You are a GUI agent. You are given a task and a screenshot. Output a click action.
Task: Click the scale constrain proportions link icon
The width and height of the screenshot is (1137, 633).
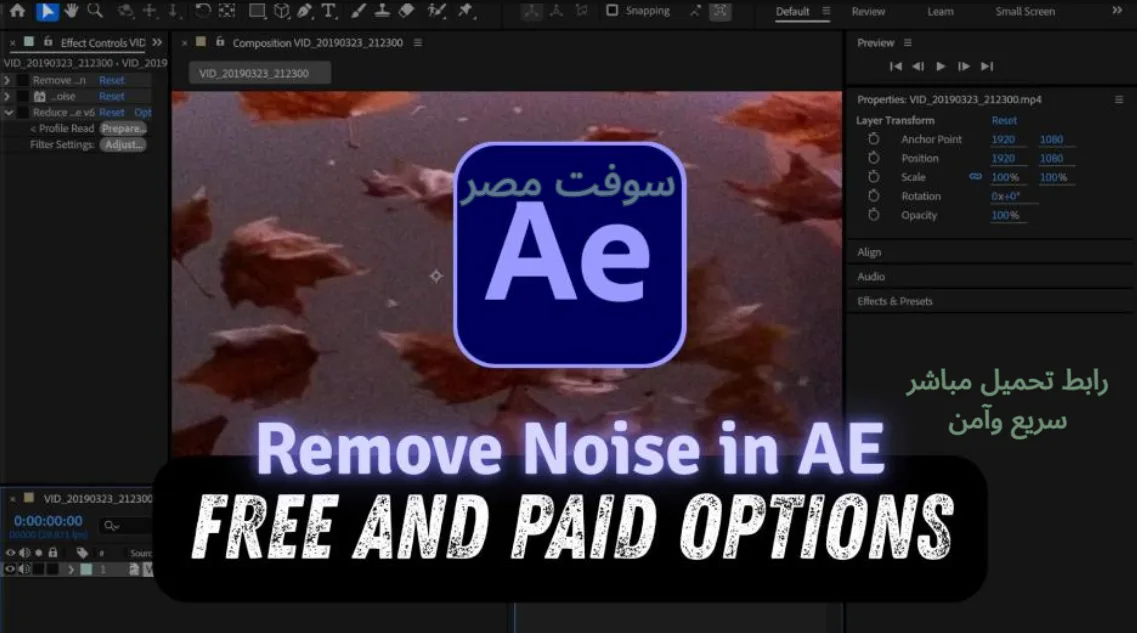[x=975, y=176]
